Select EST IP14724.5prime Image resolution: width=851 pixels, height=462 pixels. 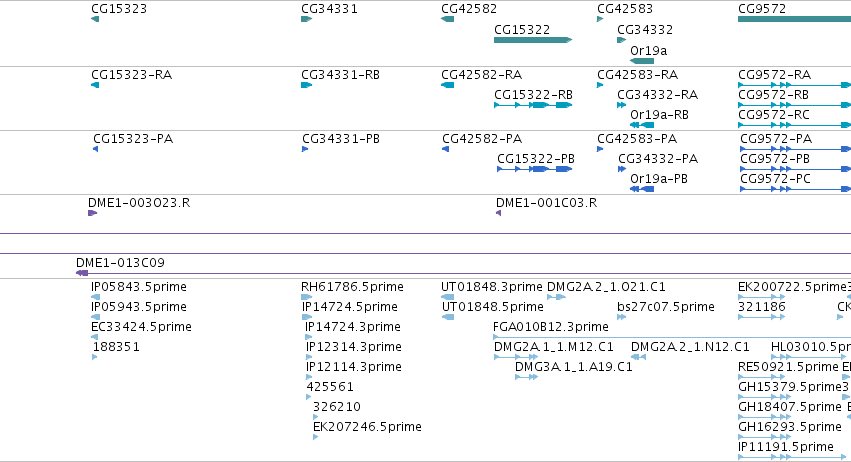(350, 307)
